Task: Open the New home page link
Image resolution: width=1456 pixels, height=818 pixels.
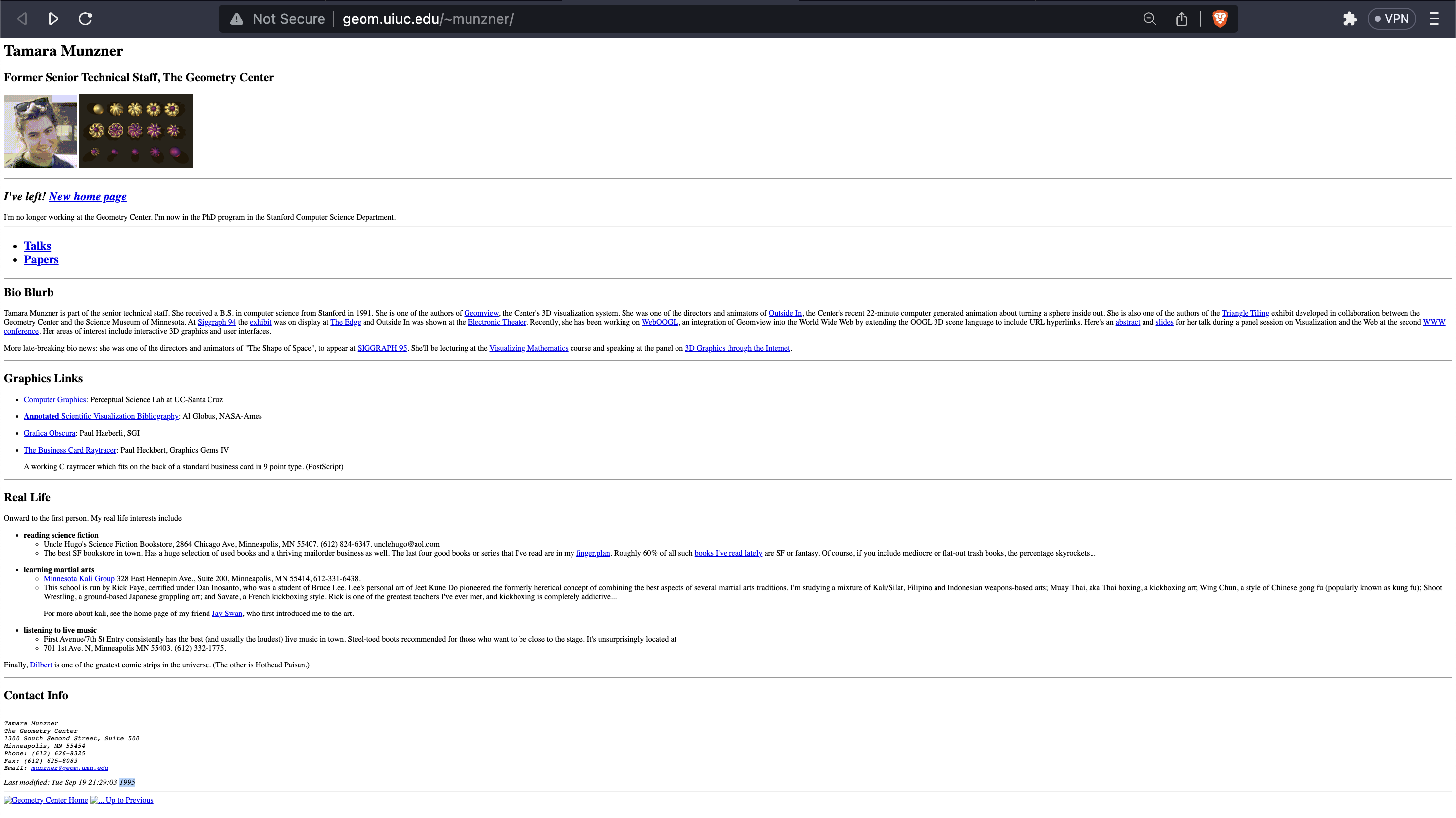Action: (x=88, y=196)
